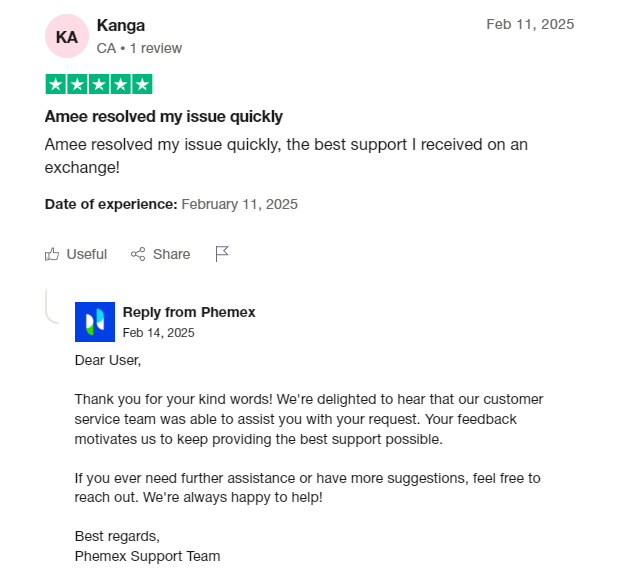
Task: Click the 'Dear User,' greeting line
Action: tap(108, 360)
